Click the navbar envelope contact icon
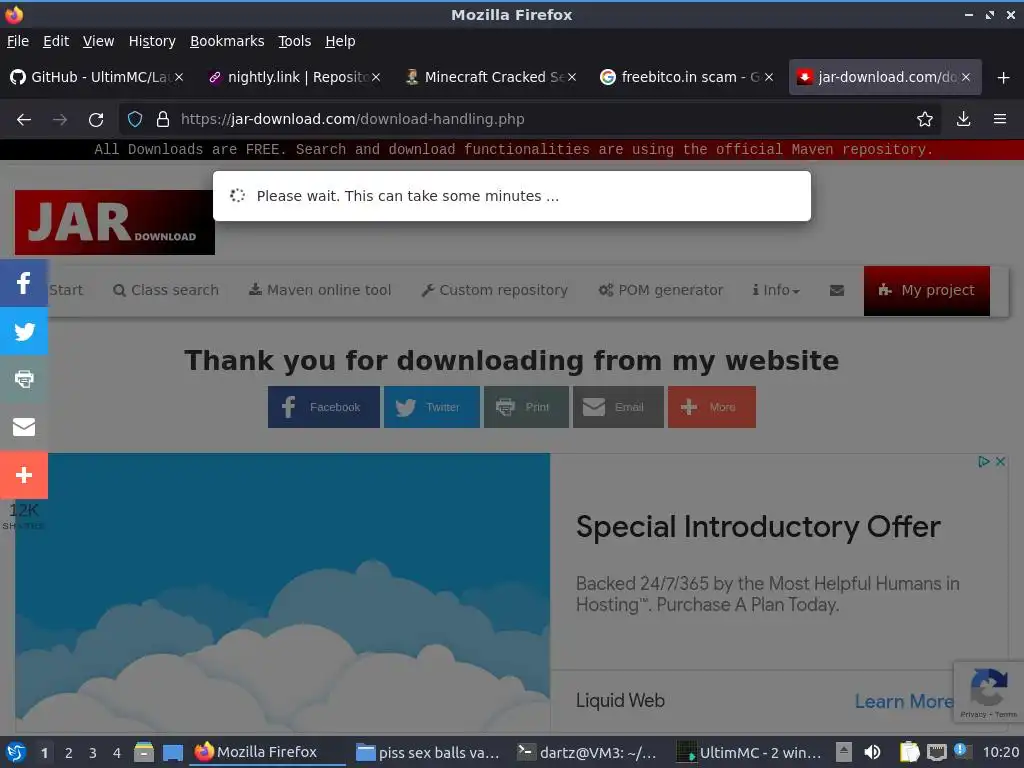 (x=837, y=290)
